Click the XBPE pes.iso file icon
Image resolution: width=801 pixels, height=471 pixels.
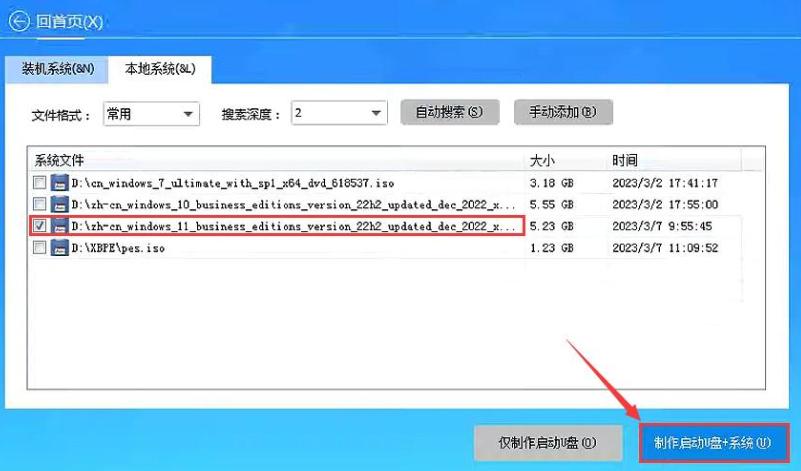coord(60,248)
